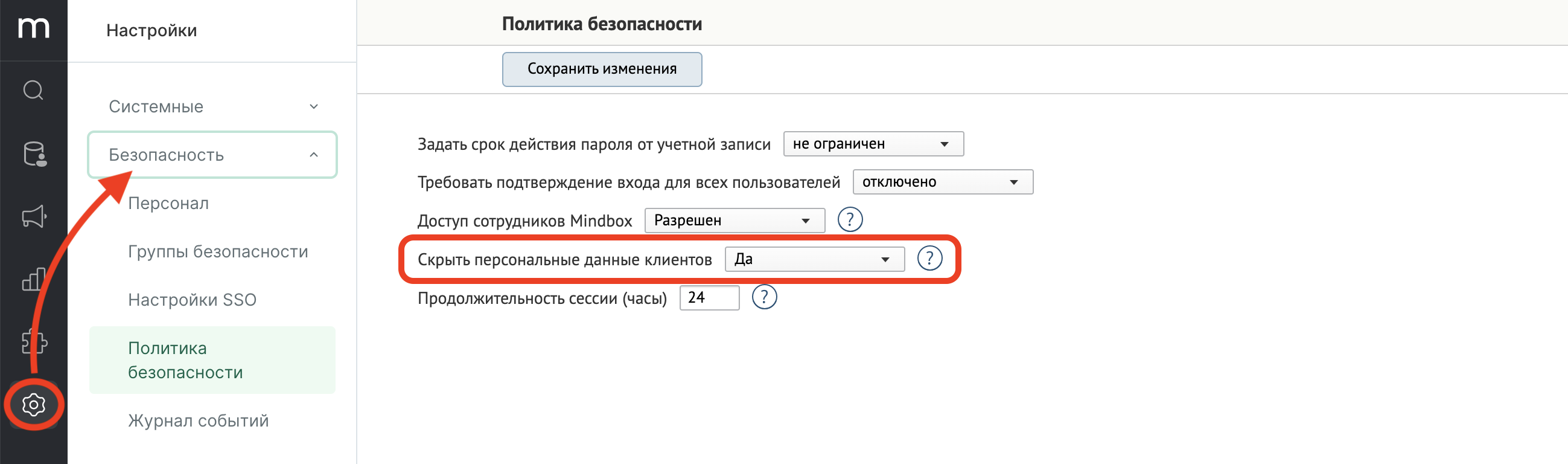Collapse the Безопасность section

[212, 155]
